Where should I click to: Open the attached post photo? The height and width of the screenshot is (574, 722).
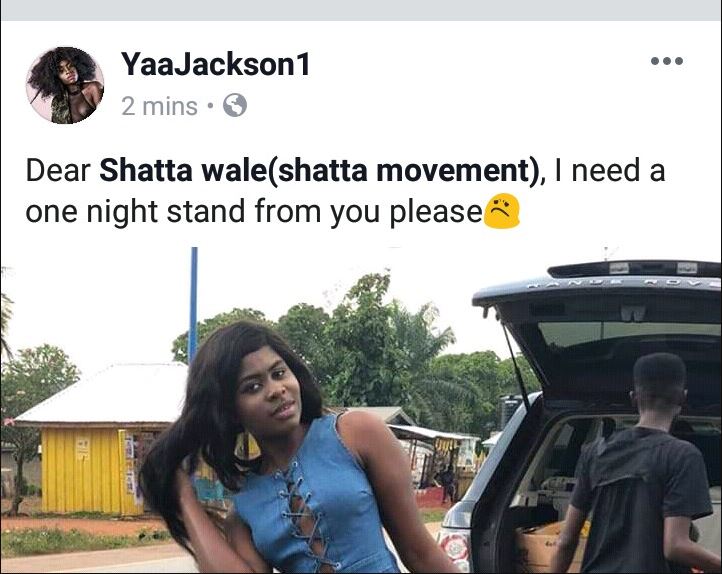coord(361,410)
